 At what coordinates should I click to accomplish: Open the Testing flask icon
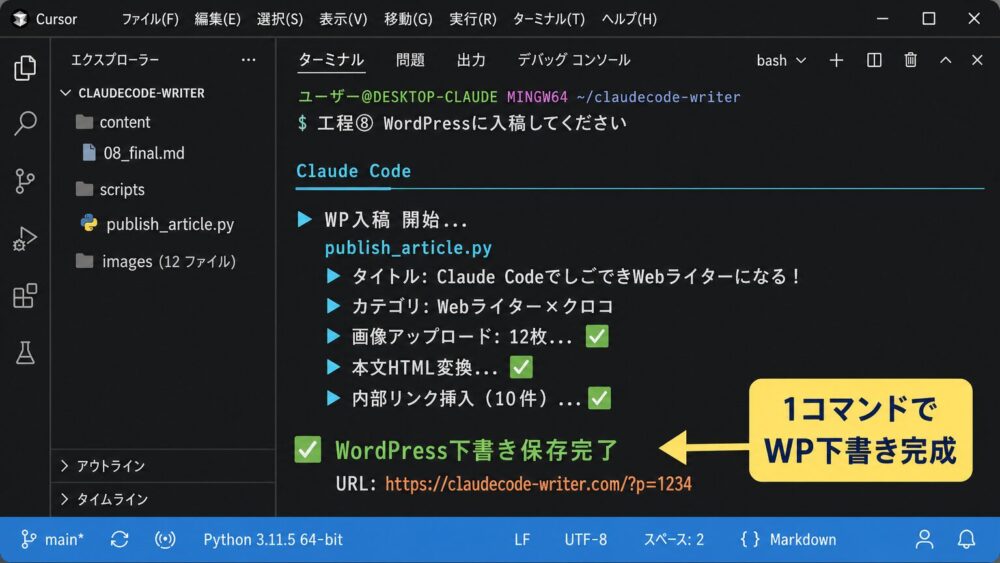coord(25,353)
